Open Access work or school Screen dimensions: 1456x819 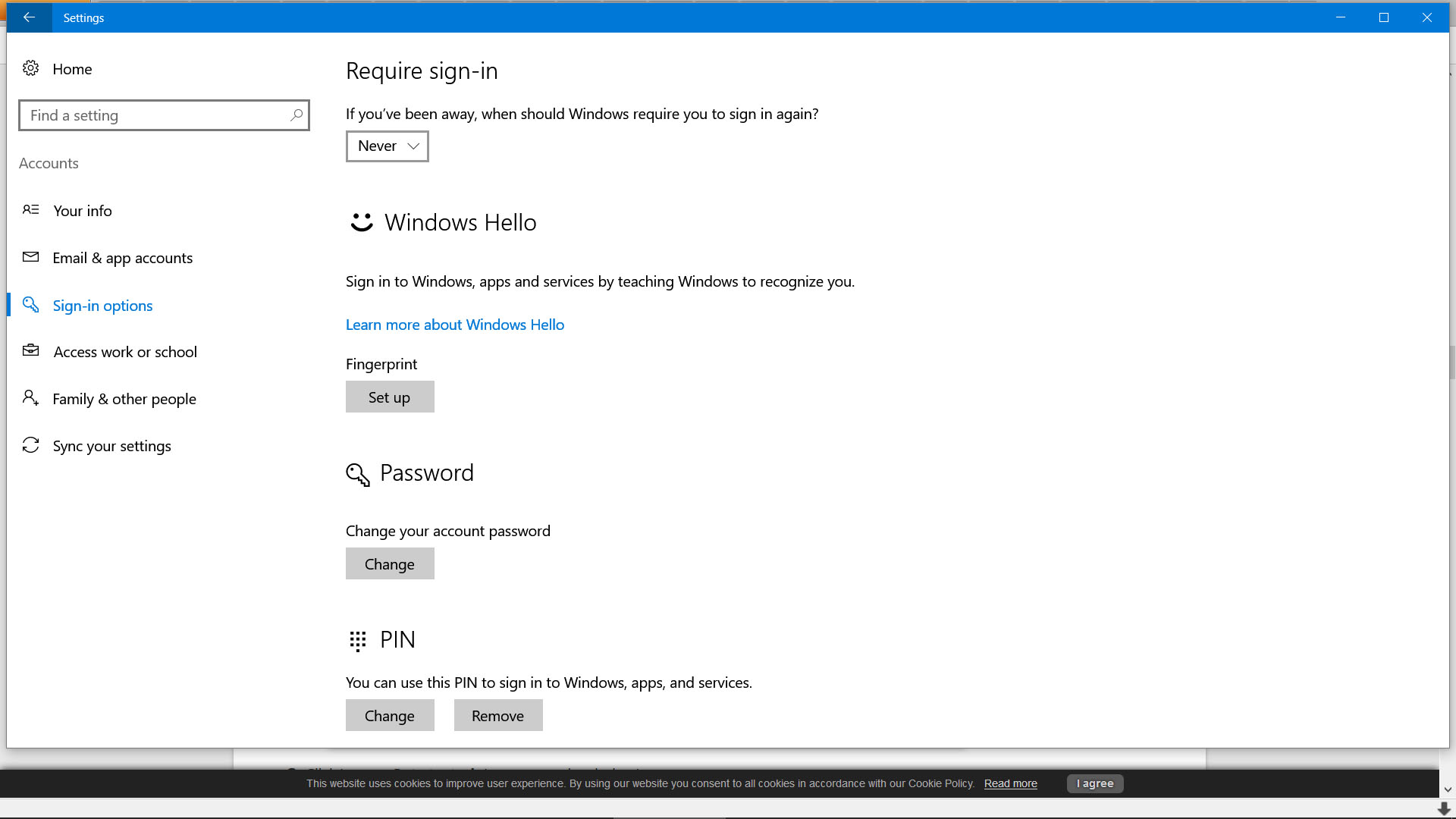coord(125,352)
